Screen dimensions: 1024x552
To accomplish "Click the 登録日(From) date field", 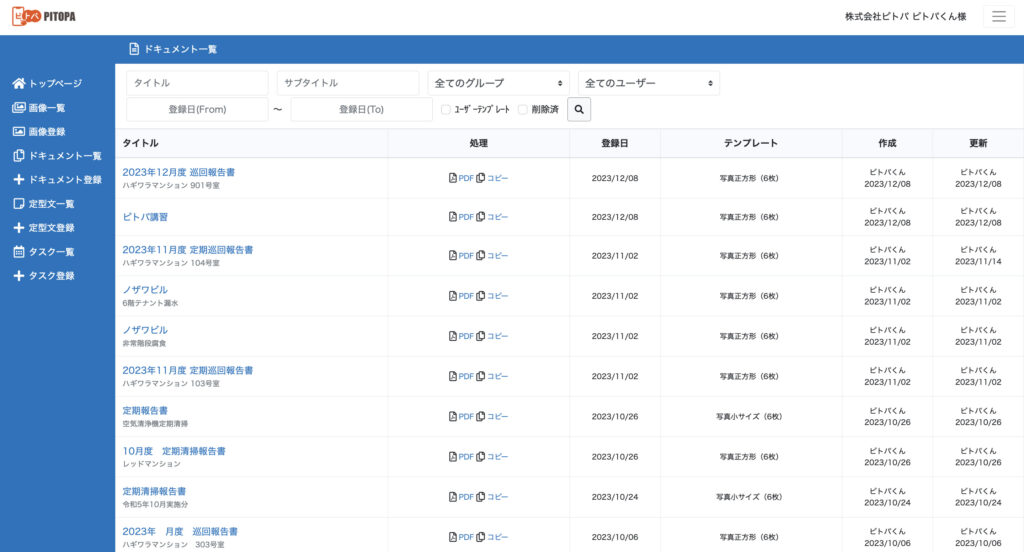I will [x=197, y=109].
